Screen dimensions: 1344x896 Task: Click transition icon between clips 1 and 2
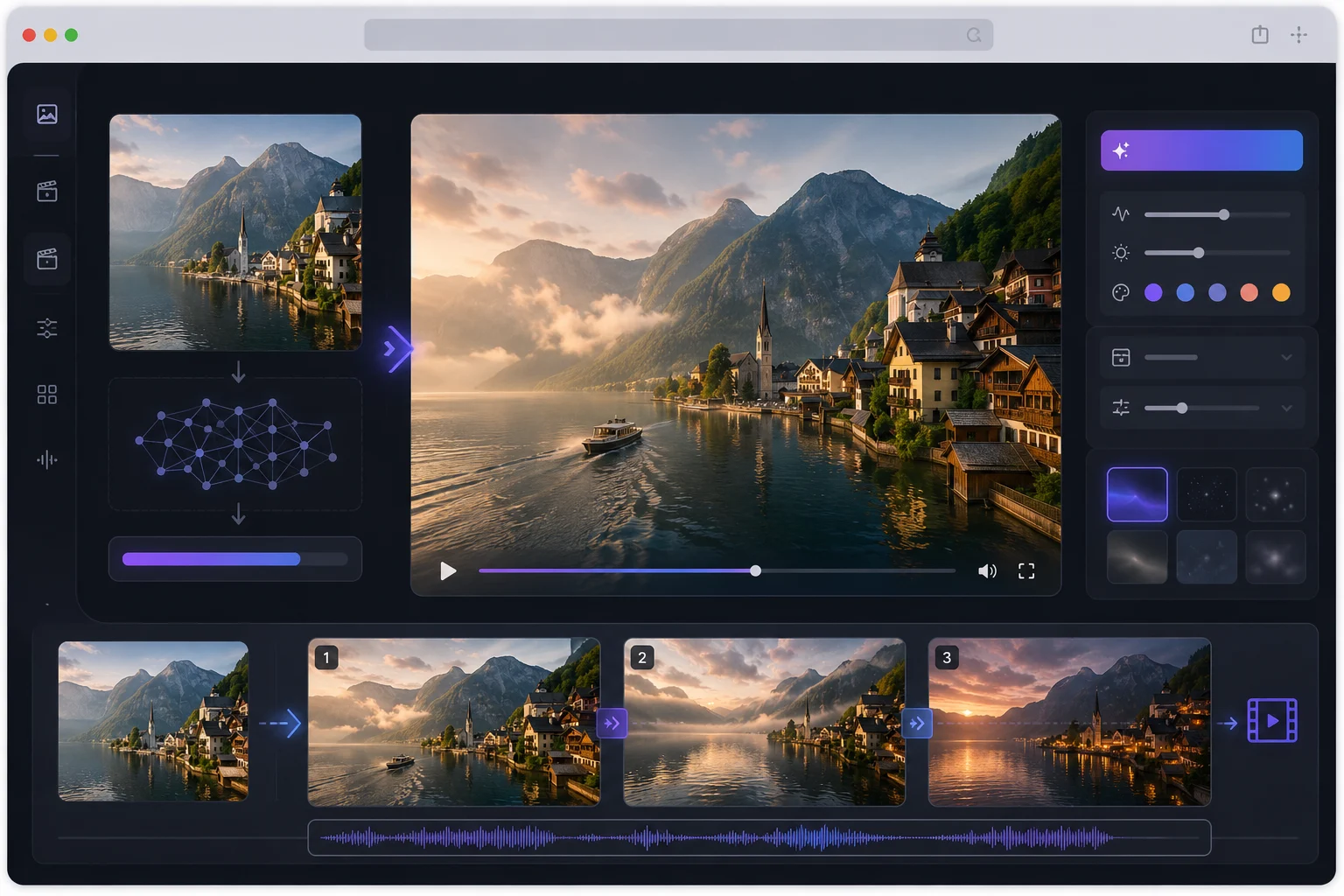coord(612,723)
